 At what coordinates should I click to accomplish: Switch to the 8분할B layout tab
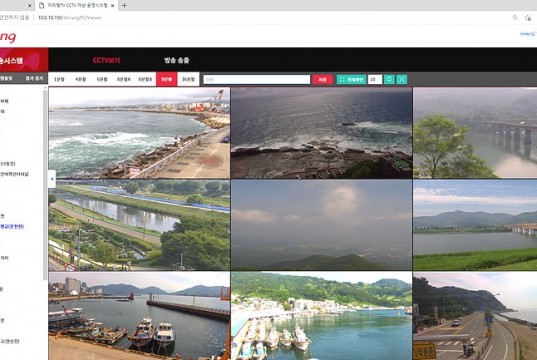(145, 79)
